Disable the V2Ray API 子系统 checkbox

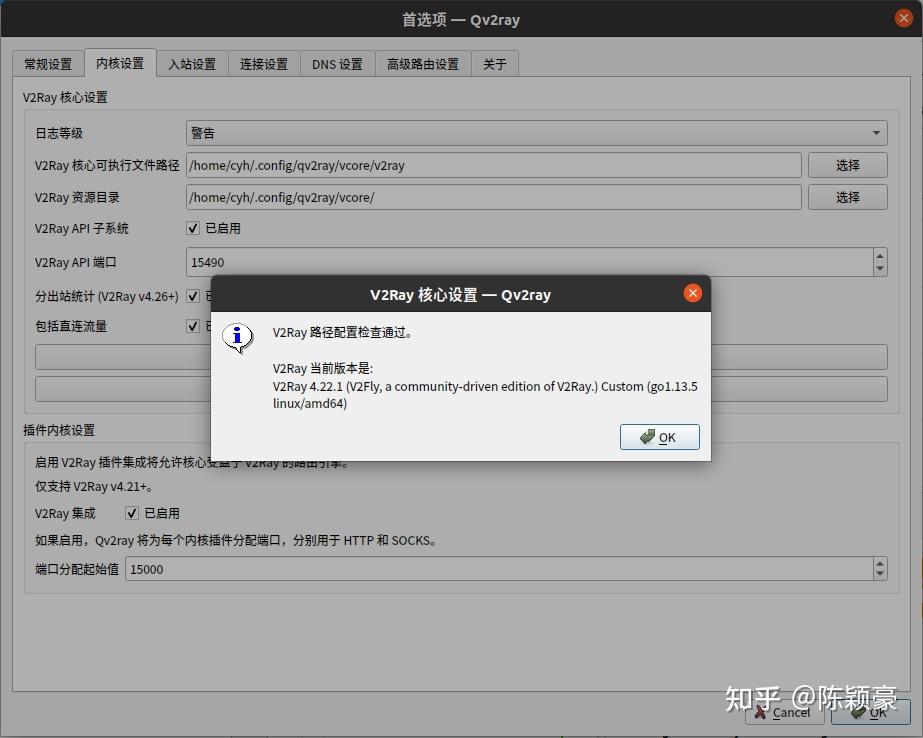pyautogui.click(x=192, y=228)
